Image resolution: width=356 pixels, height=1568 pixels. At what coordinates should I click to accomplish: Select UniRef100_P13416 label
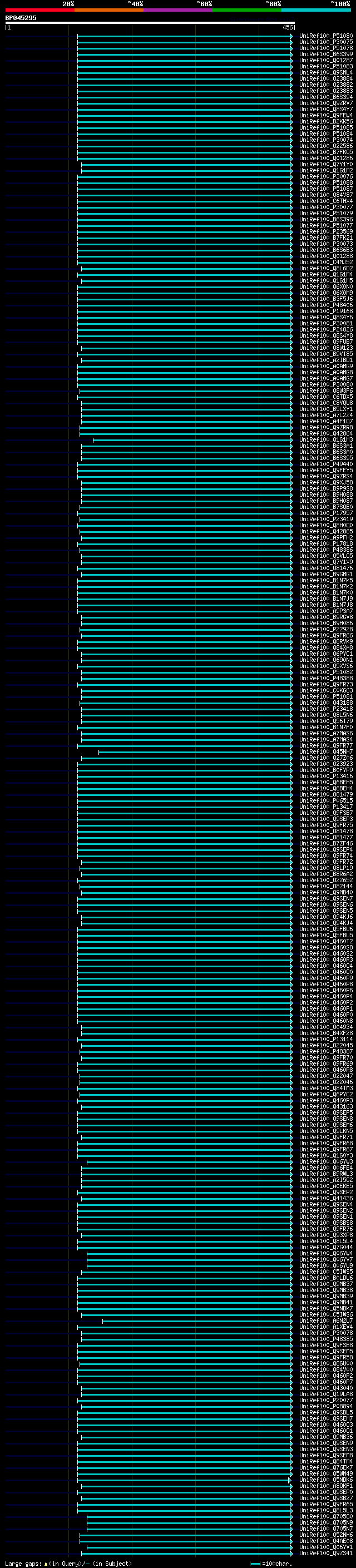click(325, 776)
